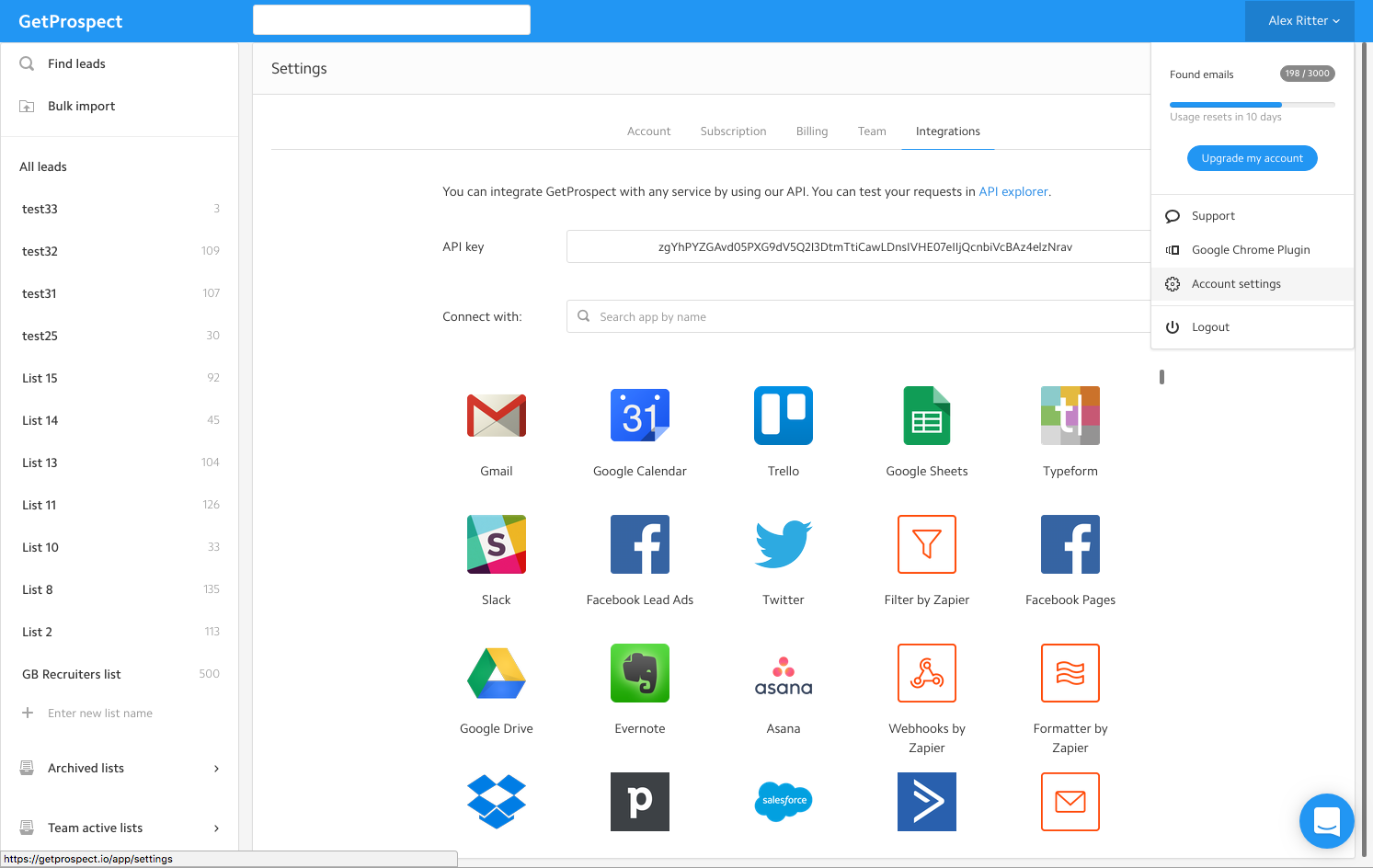Open the GetProspect logo home link

coord(71,21)
